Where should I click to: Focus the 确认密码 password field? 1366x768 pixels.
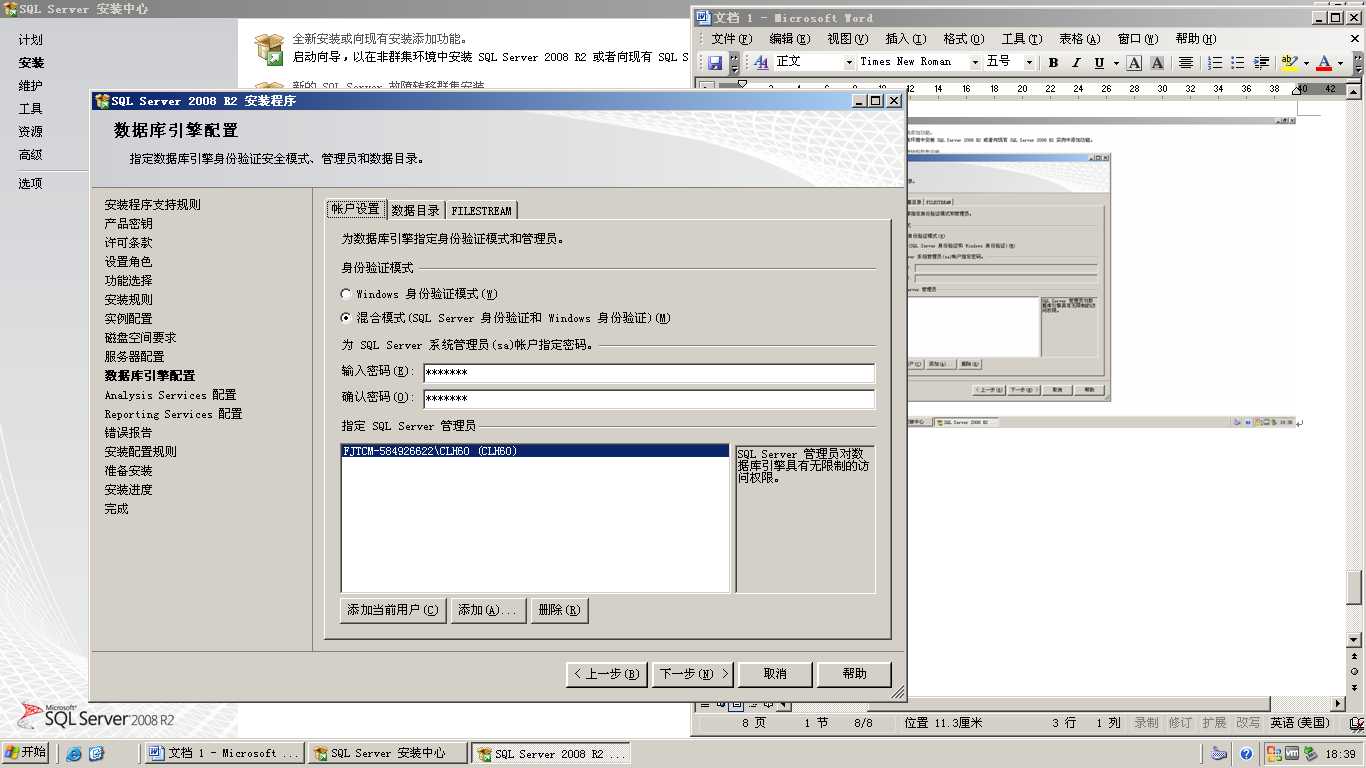pyautogui.click(x=649, y=399)
